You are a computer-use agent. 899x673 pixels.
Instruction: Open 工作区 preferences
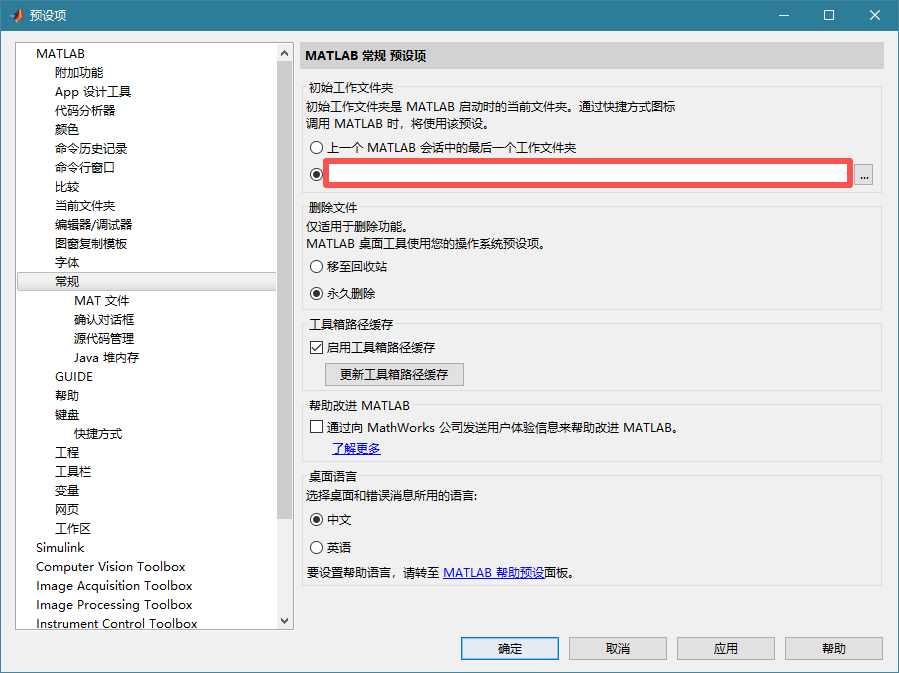pos(73,529)
